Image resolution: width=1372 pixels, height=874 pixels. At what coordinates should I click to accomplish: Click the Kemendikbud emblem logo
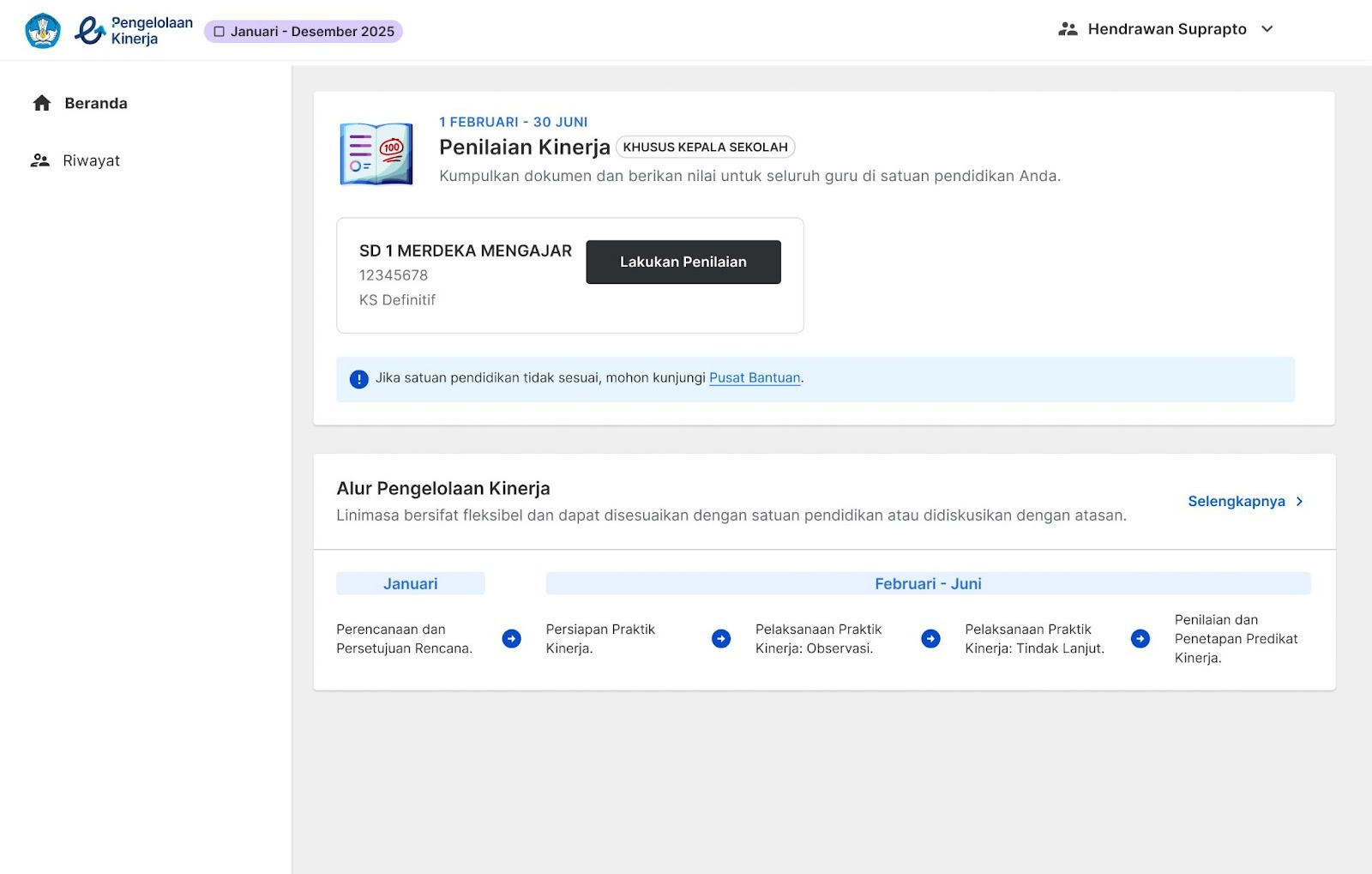coord(43,31)
